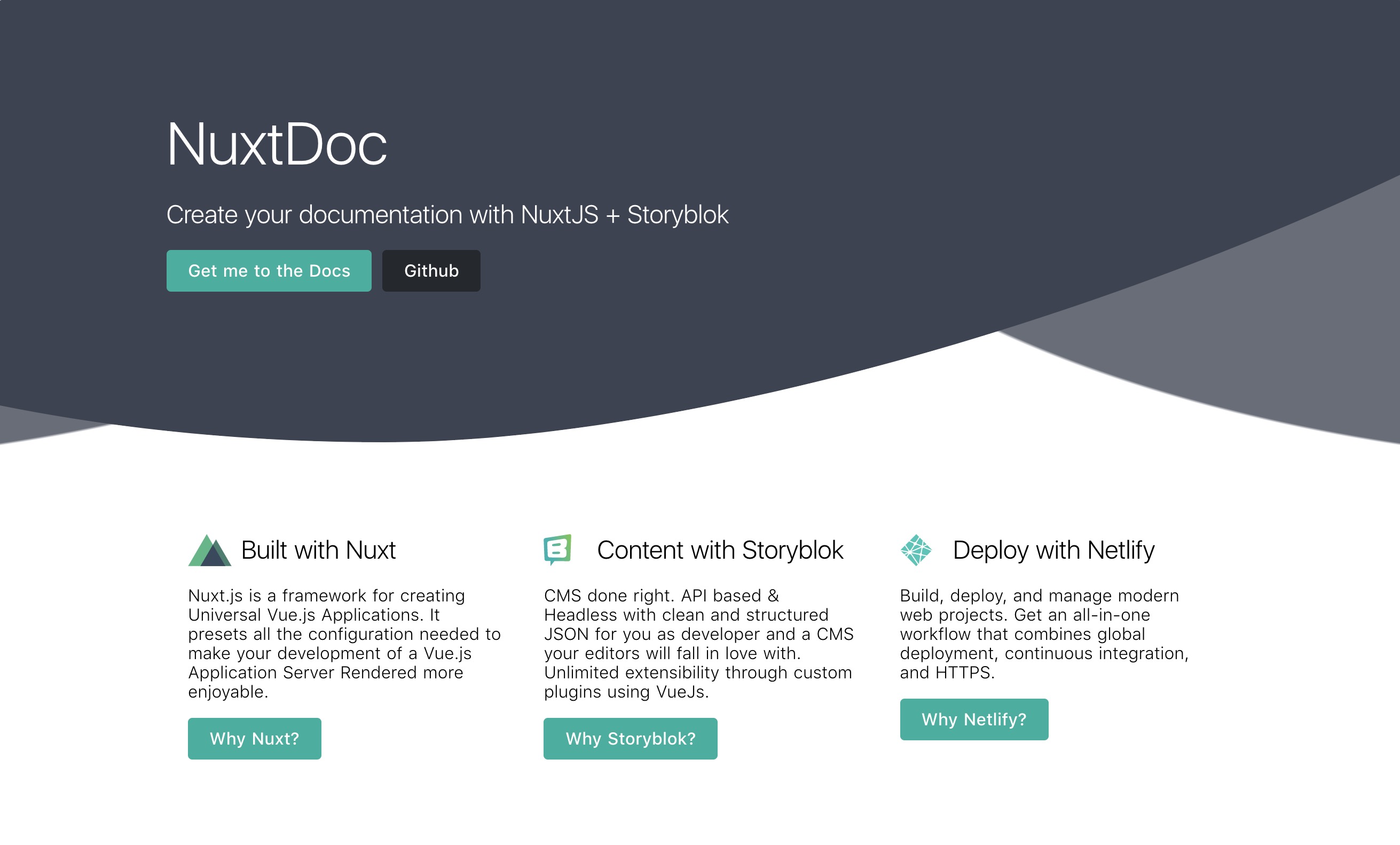Click the CMS done right paragraph
This screenshot has width=1400, height=845.
(699, 644)
